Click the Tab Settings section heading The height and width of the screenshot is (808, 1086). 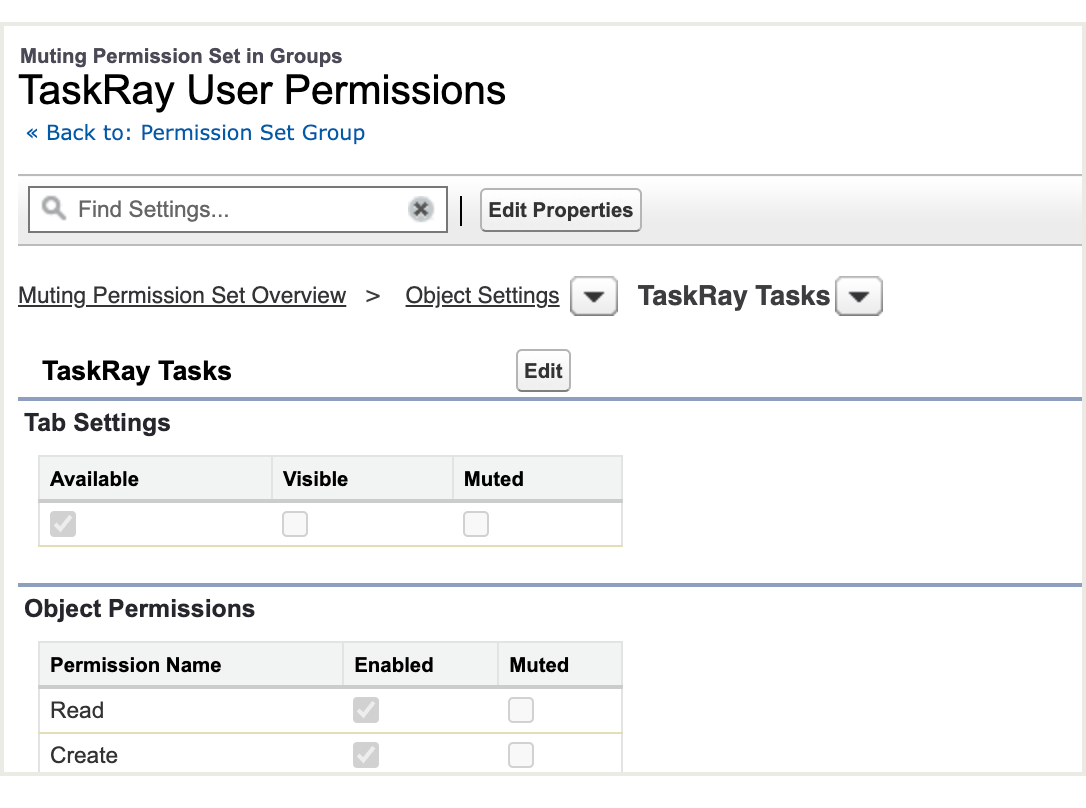pyautogui.click(x=97, y=422)
